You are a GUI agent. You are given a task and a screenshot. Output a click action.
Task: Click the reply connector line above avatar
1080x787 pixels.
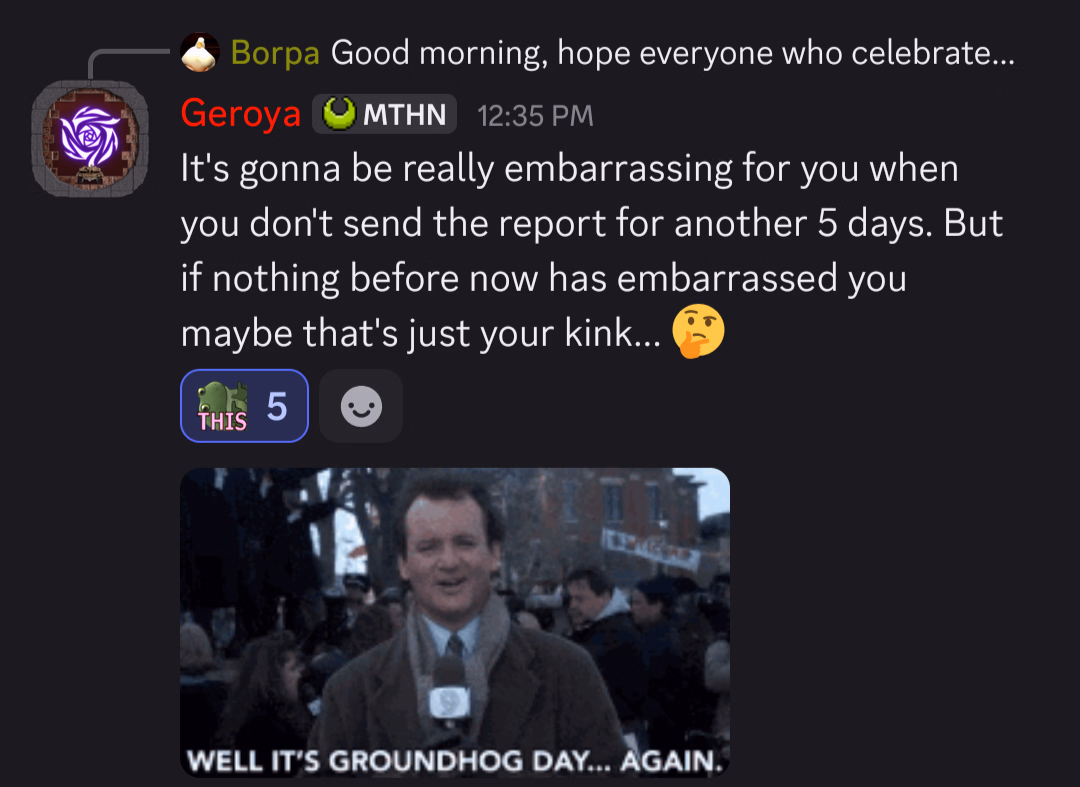point(129,63)
